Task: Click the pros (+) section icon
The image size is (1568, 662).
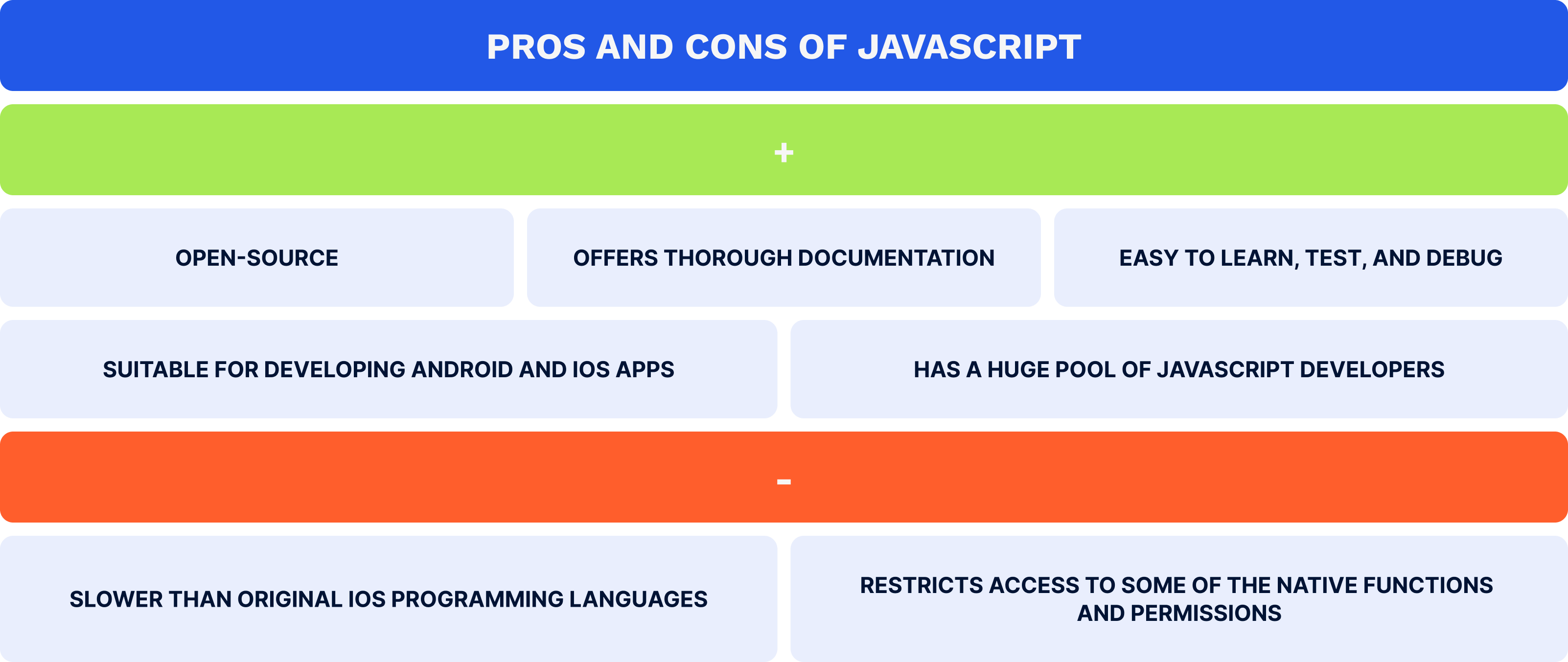Action: click(783, 152)
